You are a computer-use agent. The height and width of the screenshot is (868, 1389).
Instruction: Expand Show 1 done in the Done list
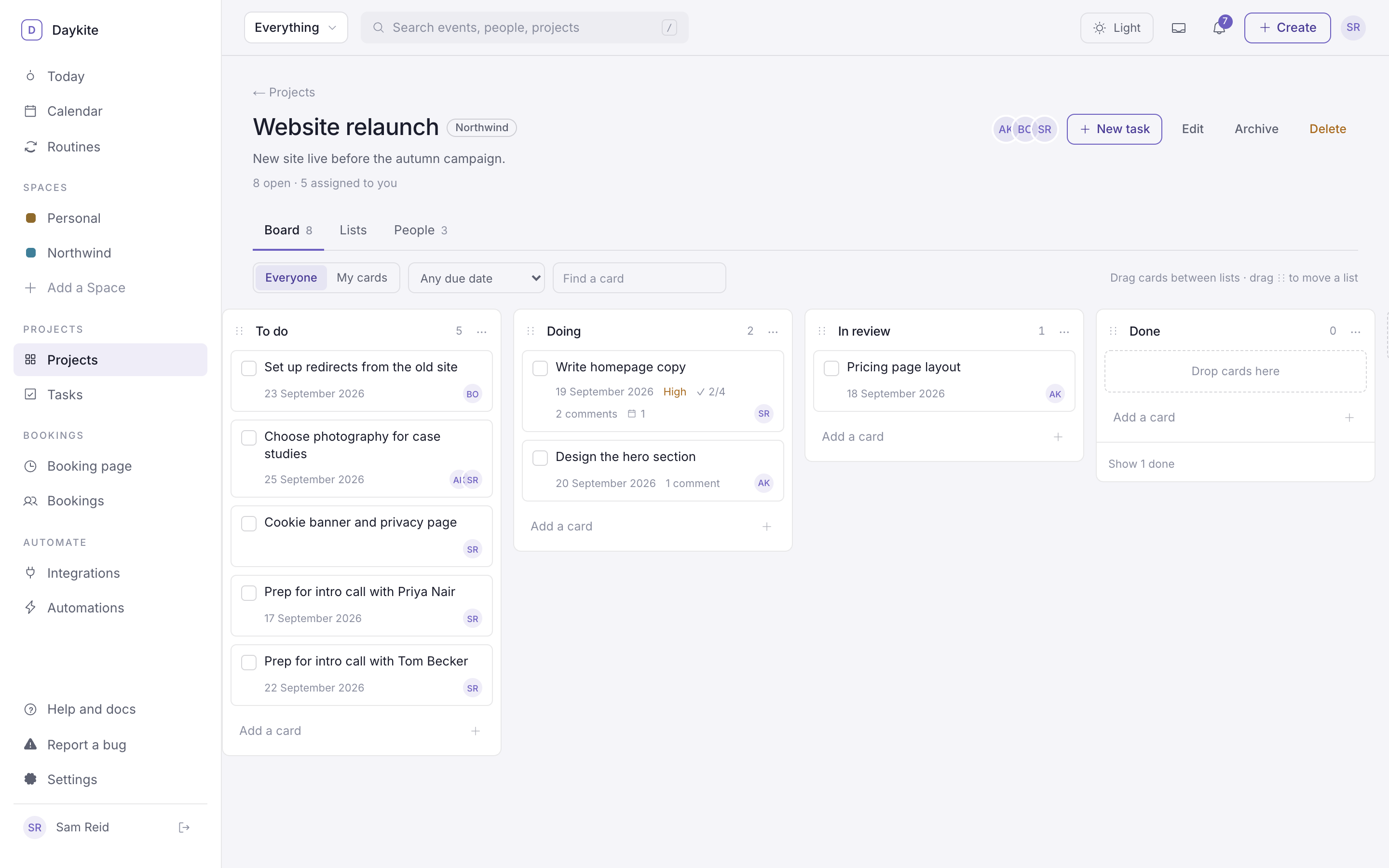click(x=1141, y=464)
